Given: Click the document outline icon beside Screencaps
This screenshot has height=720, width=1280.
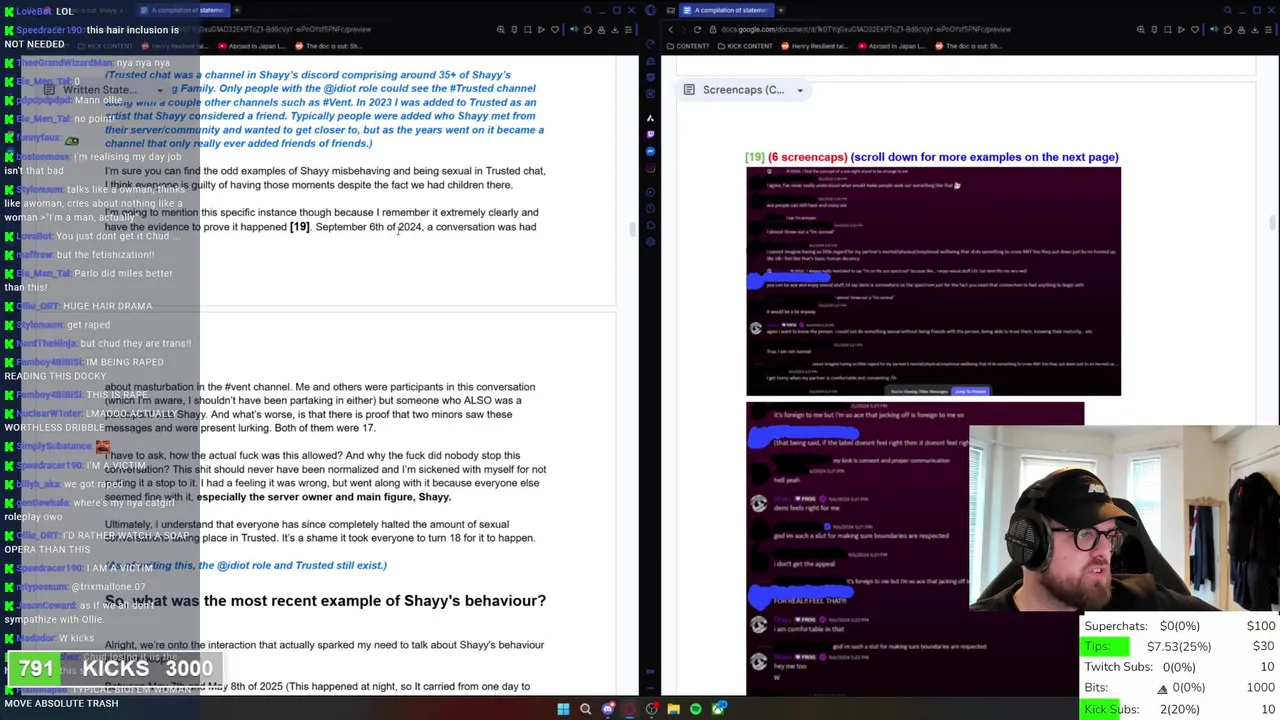Looking at the screenshot, I should [689, 90].
